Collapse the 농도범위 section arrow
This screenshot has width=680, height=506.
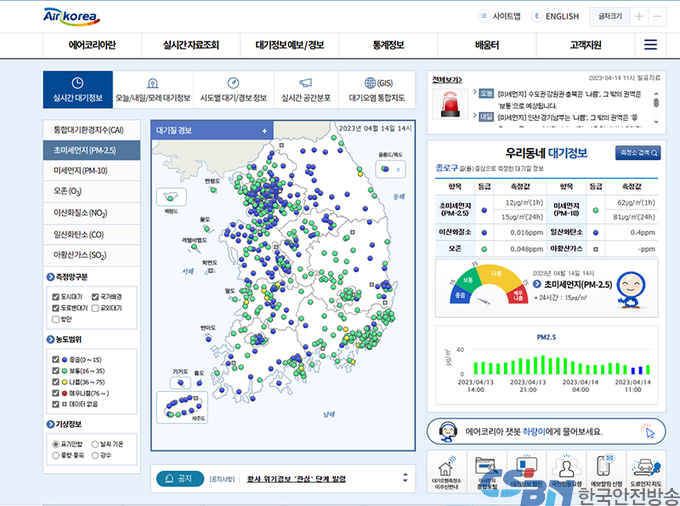(50, 339)
